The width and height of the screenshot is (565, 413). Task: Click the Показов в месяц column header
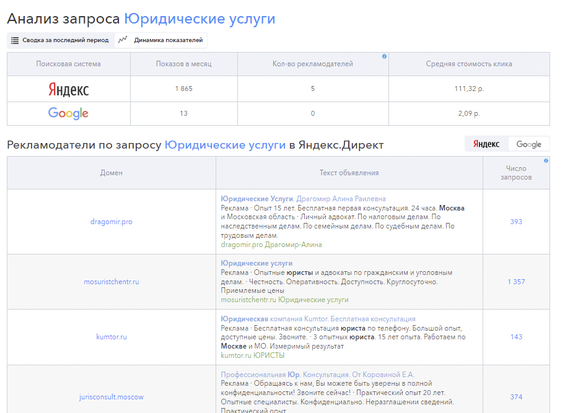184,64
